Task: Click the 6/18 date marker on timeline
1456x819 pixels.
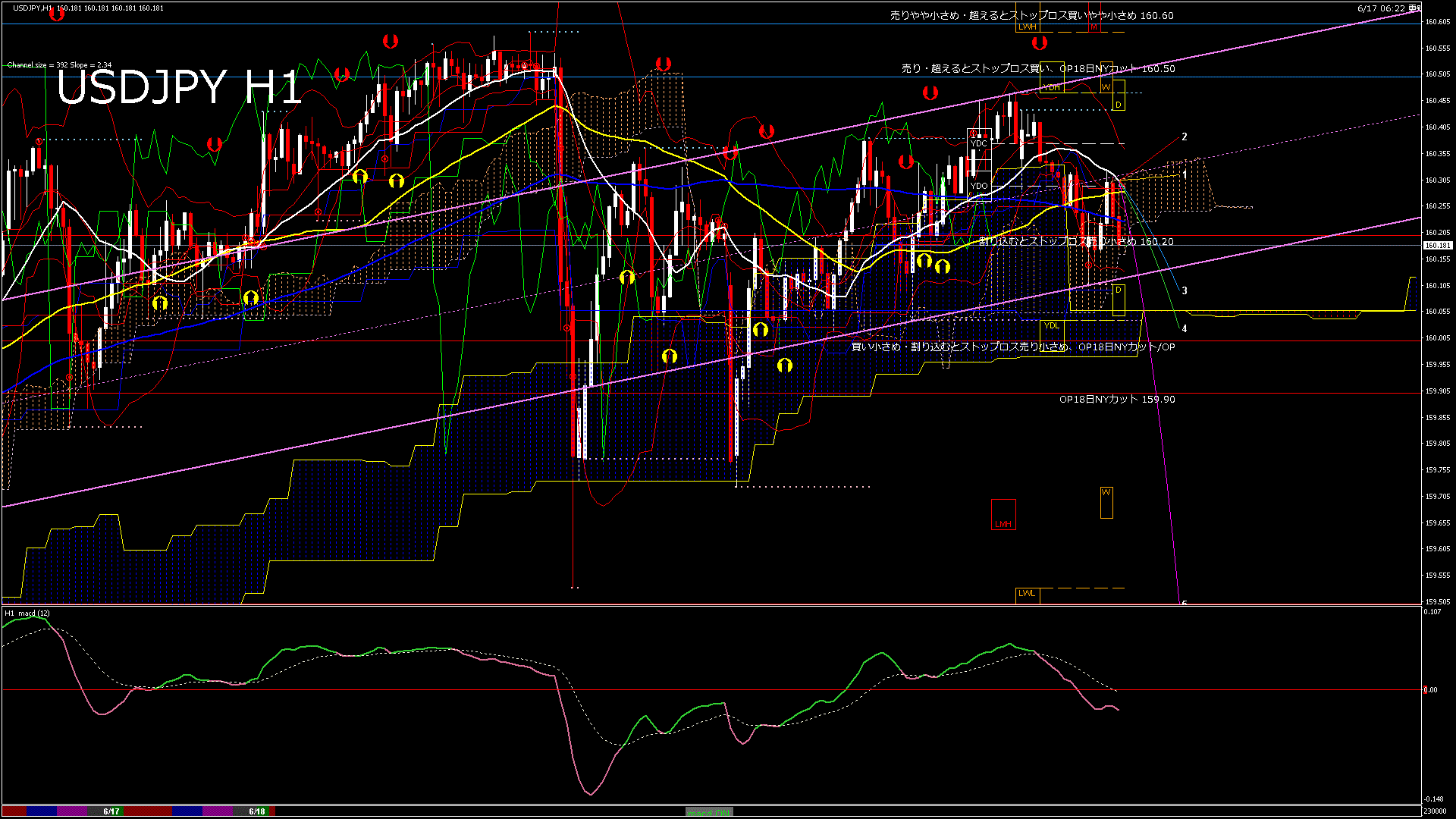Action: pyautogui.click(x=257, y=811)
